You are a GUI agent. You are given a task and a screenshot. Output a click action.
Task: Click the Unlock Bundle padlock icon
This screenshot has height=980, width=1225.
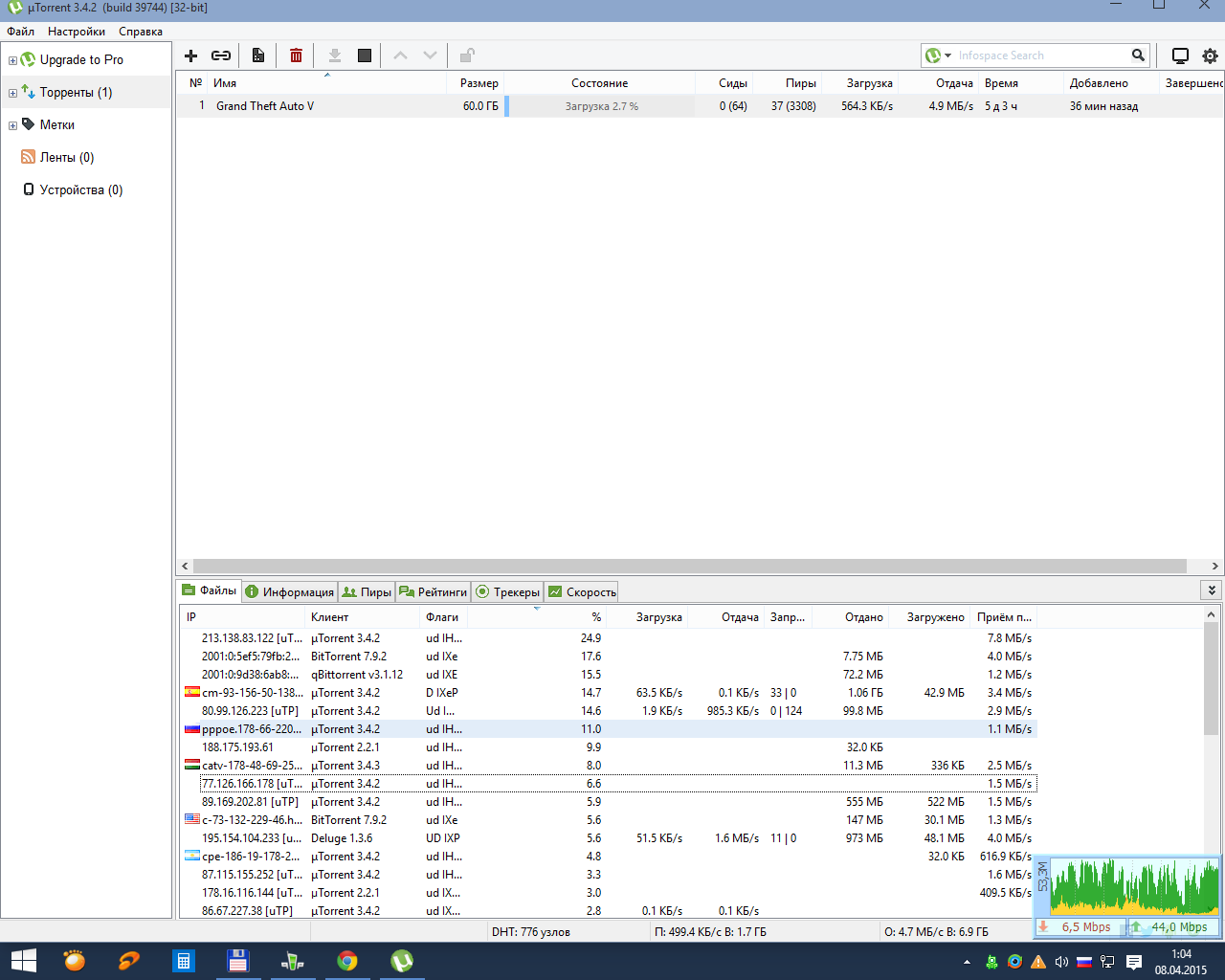click(x=467, y=56)
